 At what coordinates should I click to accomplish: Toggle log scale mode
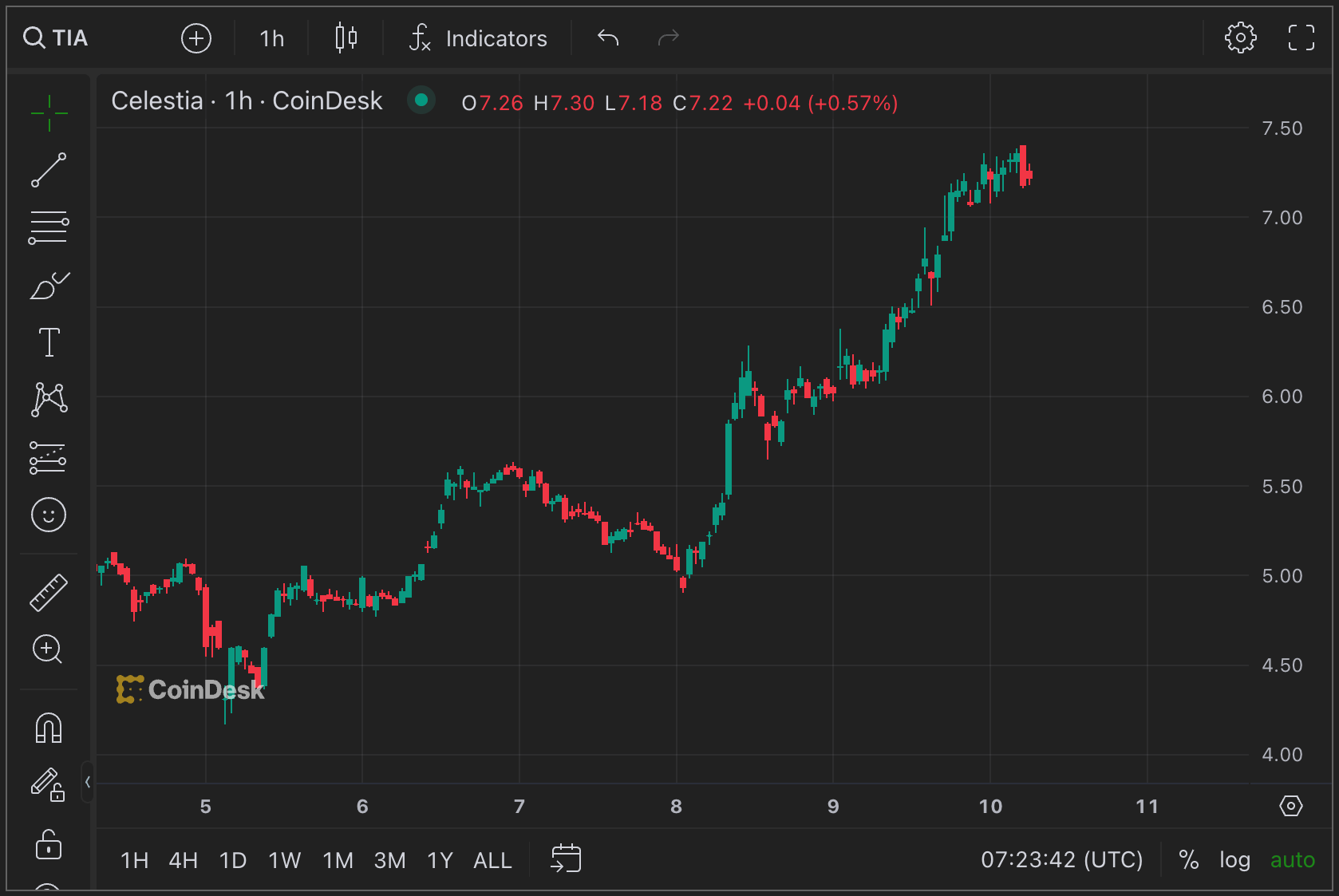pos(1234,860)
